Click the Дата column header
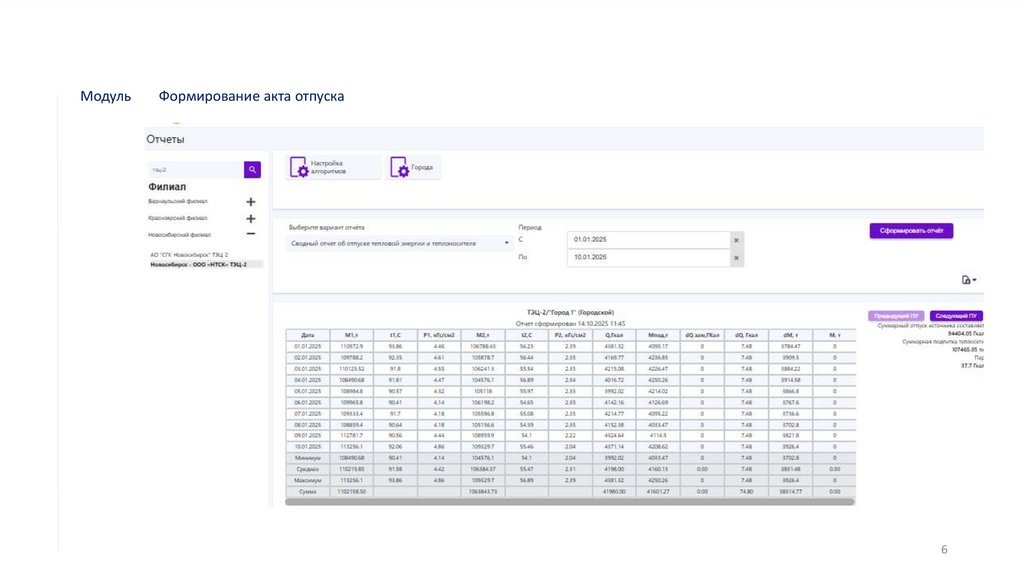 point(308,335)
